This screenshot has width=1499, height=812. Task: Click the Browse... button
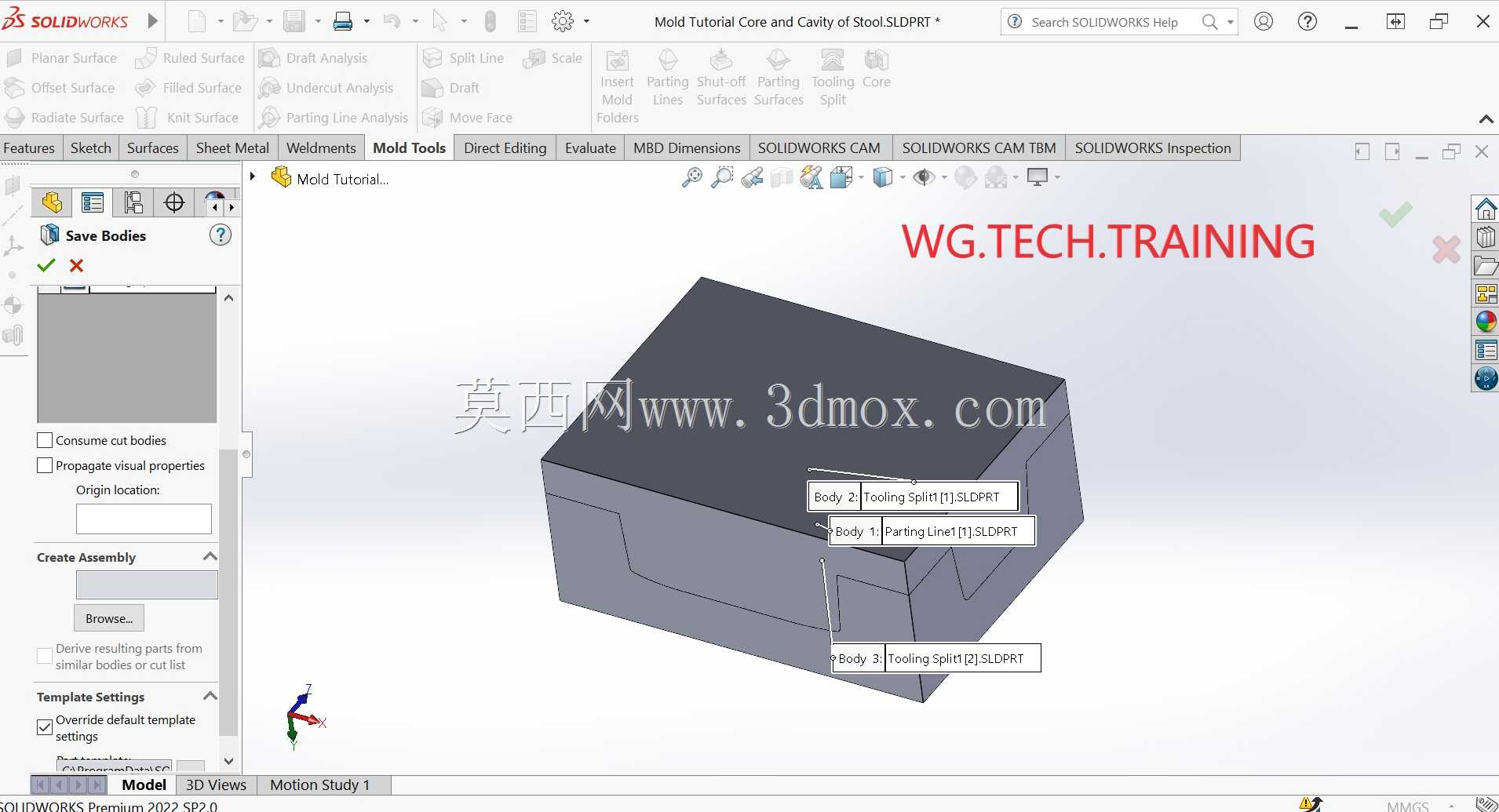(x=109, y=618)
